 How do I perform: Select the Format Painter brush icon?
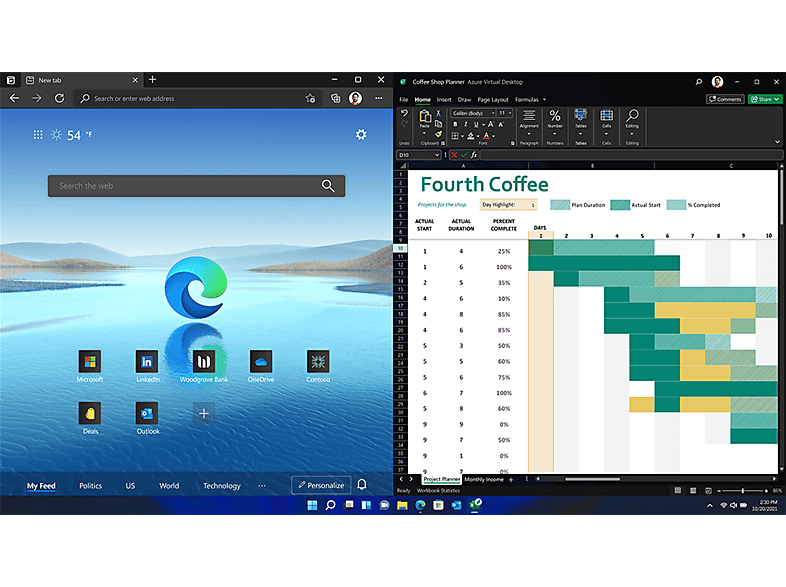pyautogui.click(x=438, y=134)
